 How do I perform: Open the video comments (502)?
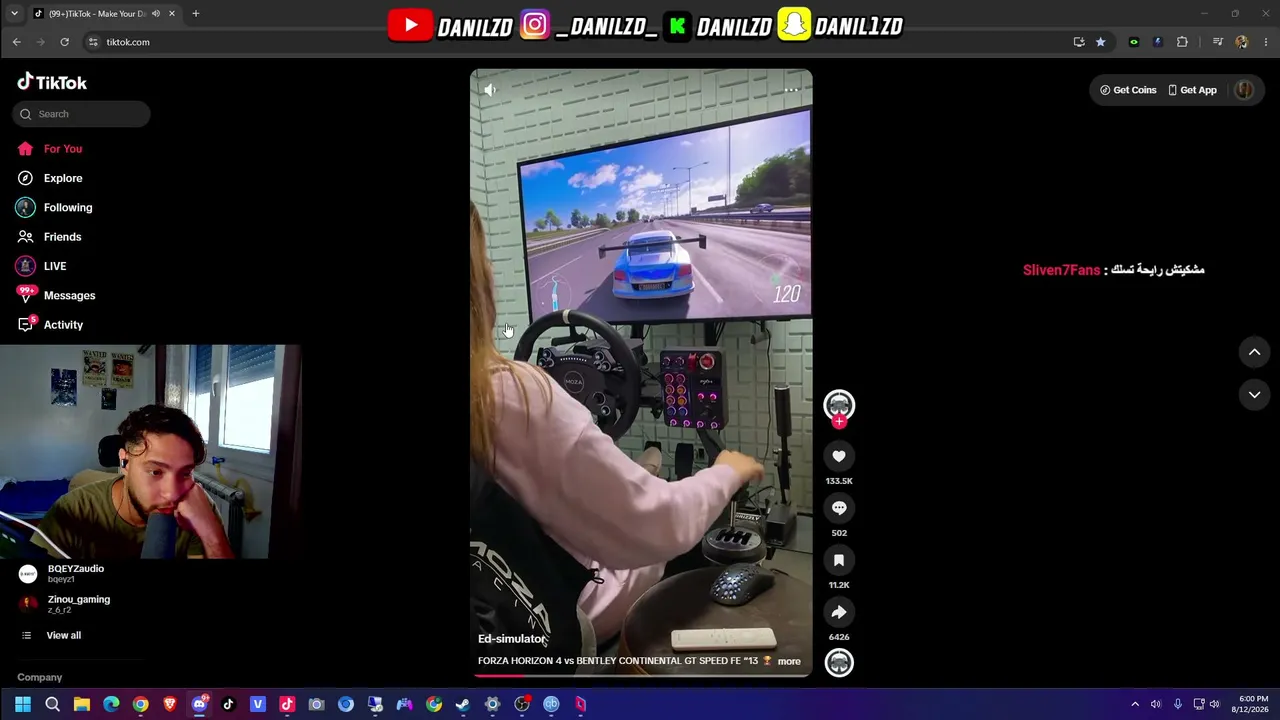pos(839,508)
